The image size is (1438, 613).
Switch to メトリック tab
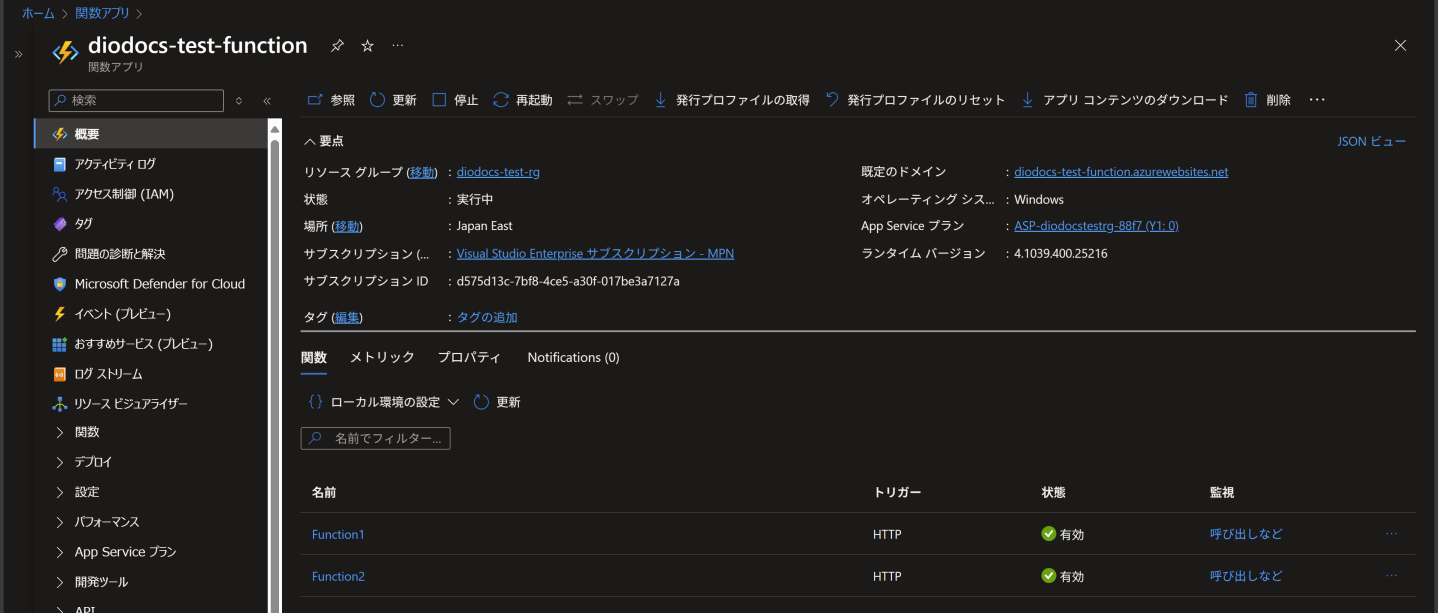point(382,357)
